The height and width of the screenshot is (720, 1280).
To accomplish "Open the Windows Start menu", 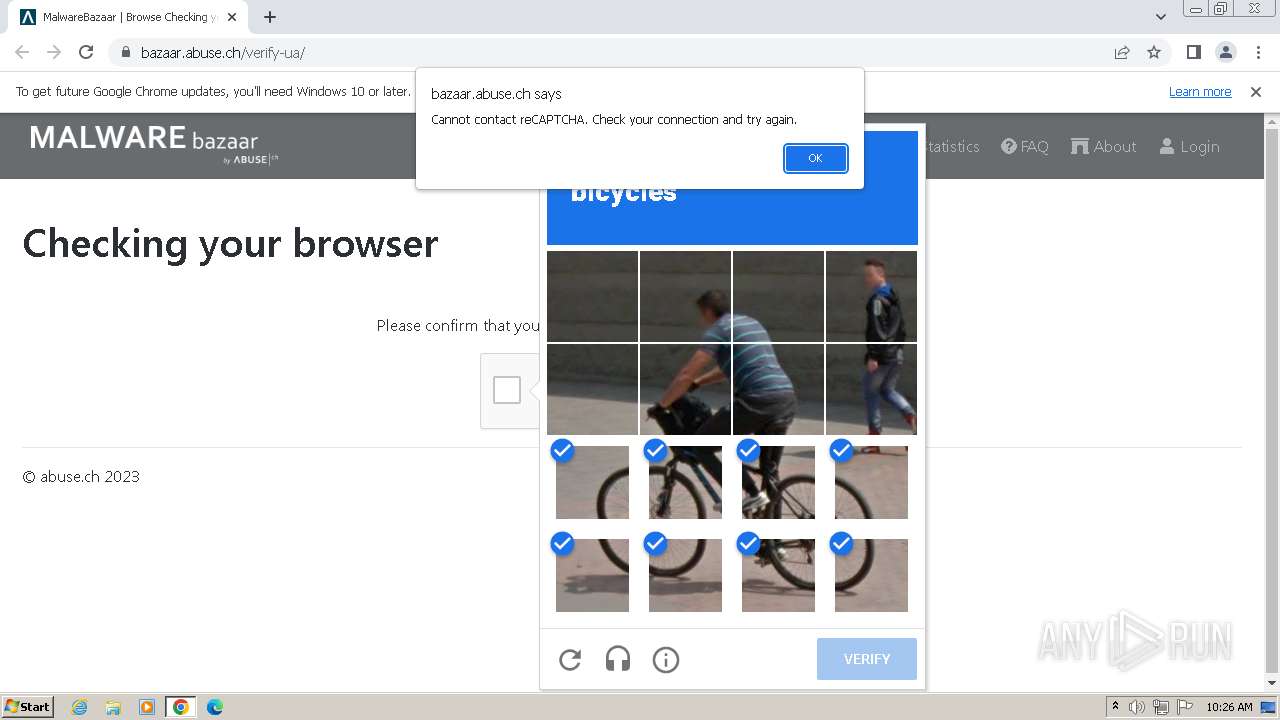I will point(28,706).
